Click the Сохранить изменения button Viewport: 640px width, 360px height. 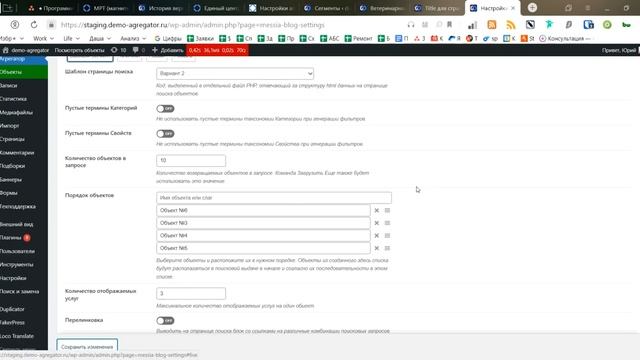[x=87, y=347]
